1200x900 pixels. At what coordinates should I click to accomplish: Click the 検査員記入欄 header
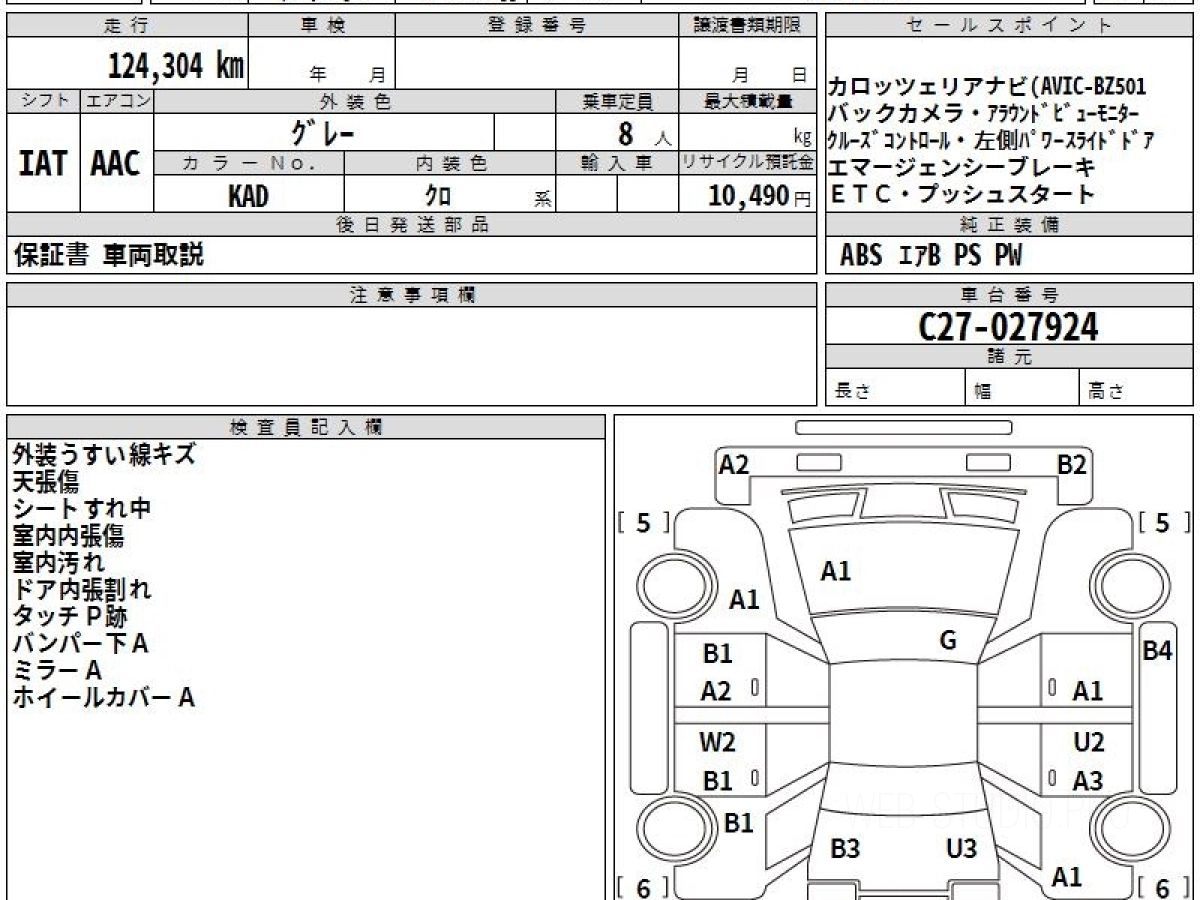click(306, 426)
